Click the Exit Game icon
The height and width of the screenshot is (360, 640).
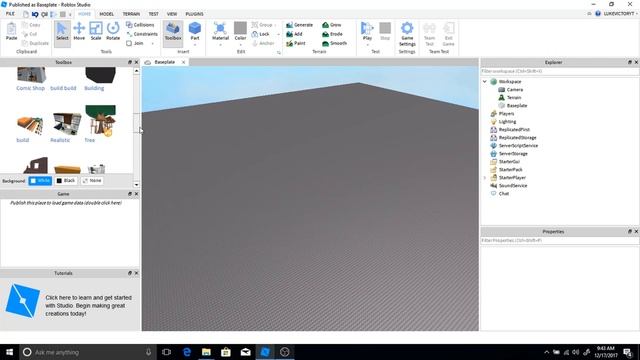448,34
